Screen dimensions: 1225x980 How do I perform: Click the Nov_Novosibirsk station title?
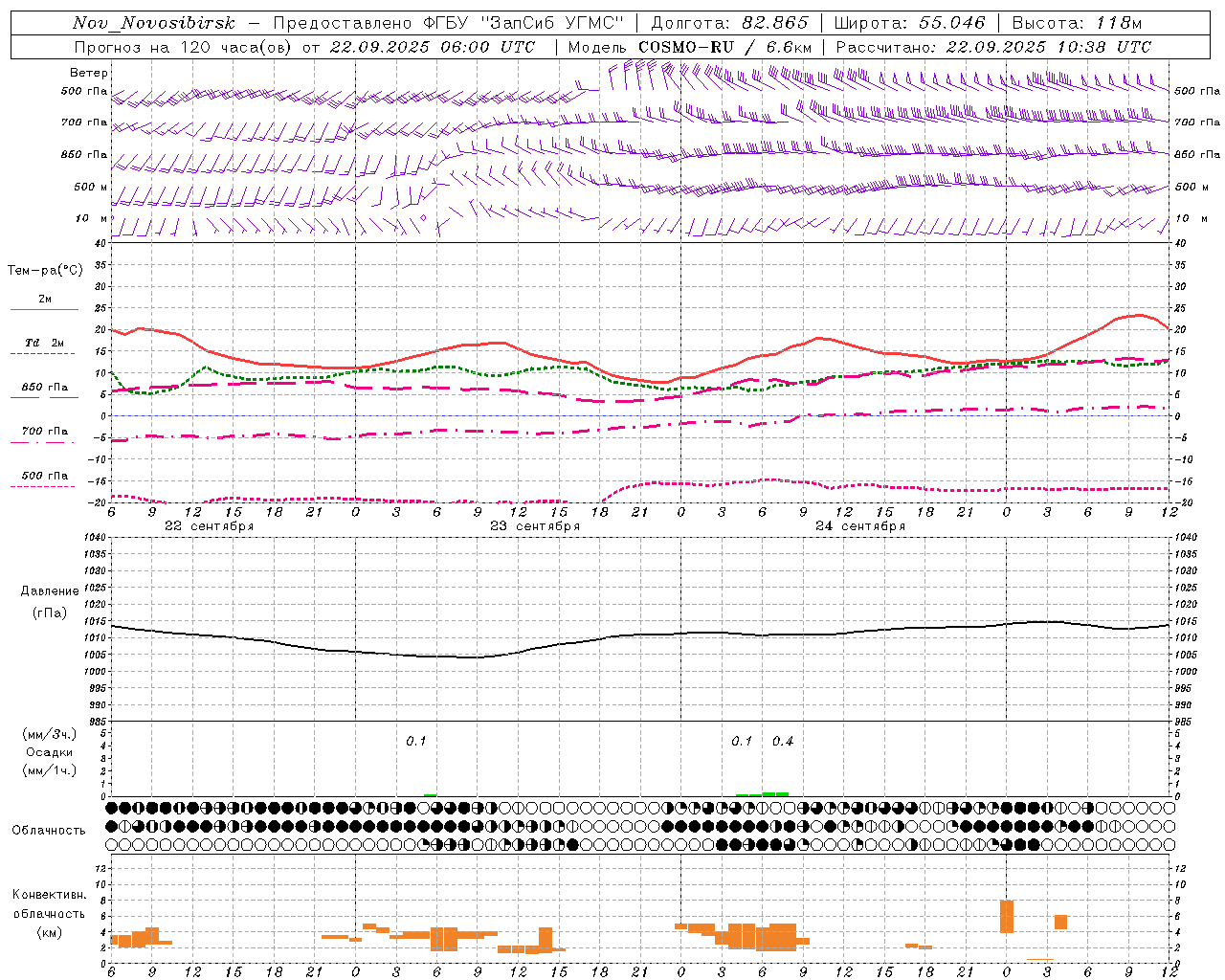154,23
